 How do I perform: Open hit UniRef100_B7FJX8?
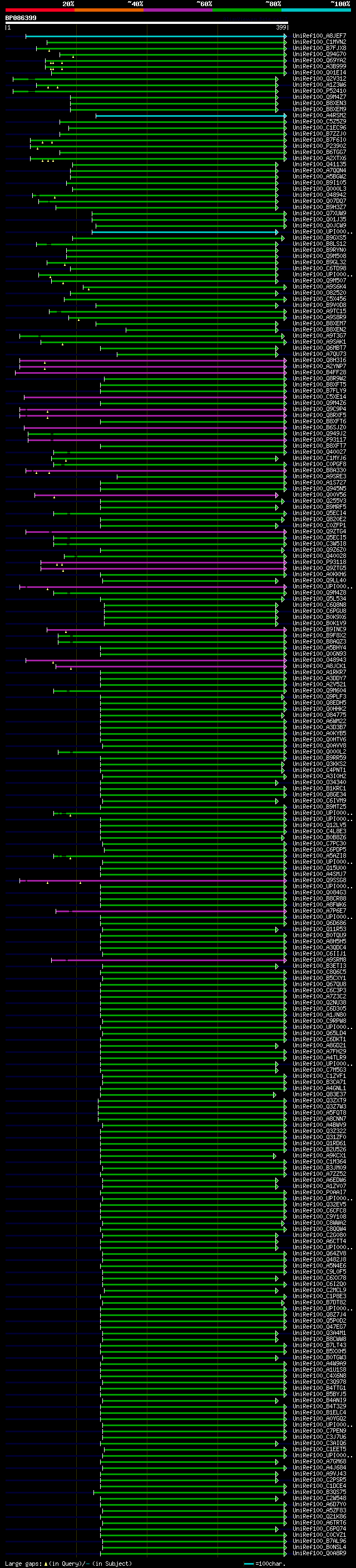319,48
